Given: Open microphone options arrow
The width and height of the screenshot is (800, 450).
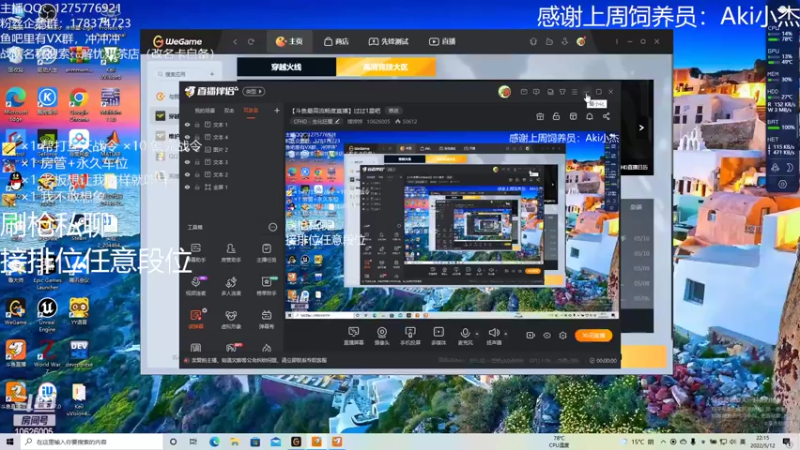Looking at the screenshot, I should (477, 334).
